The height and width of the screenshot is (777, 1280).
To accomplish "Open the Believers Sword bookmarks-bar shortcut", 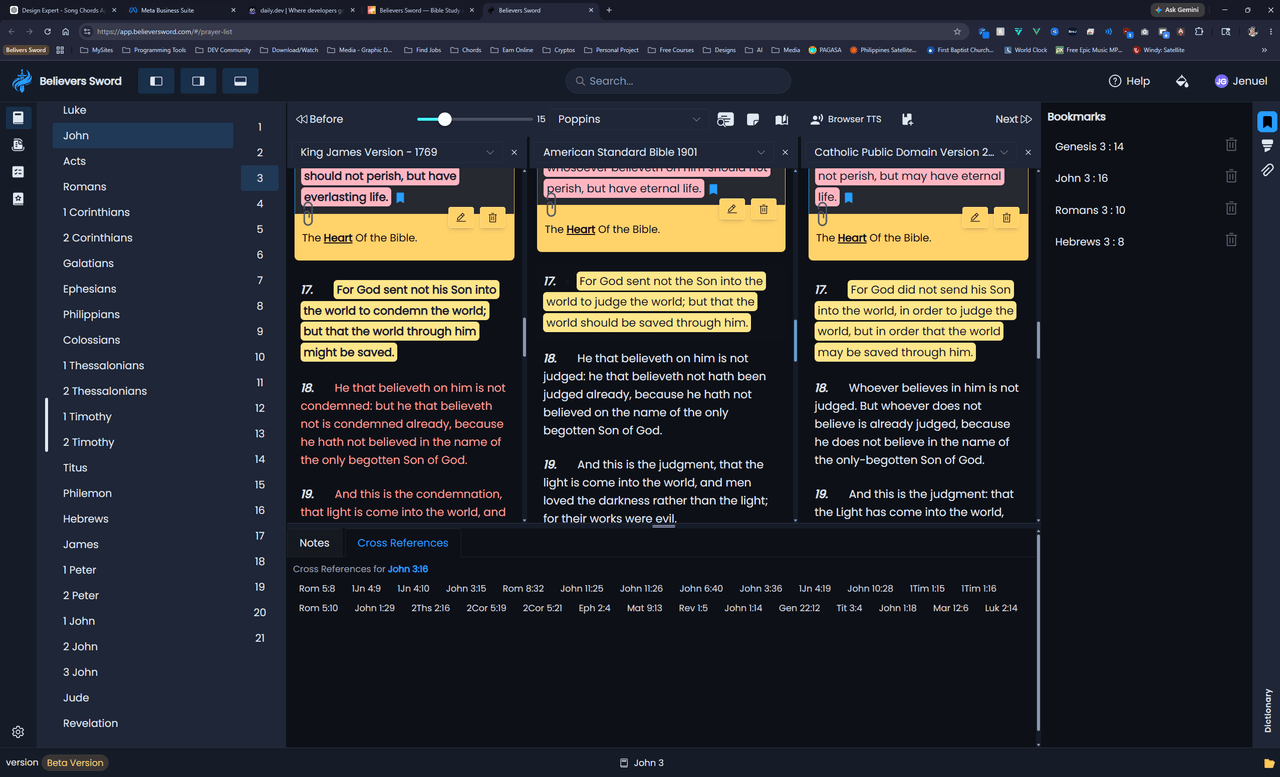I will click(25, 49).
